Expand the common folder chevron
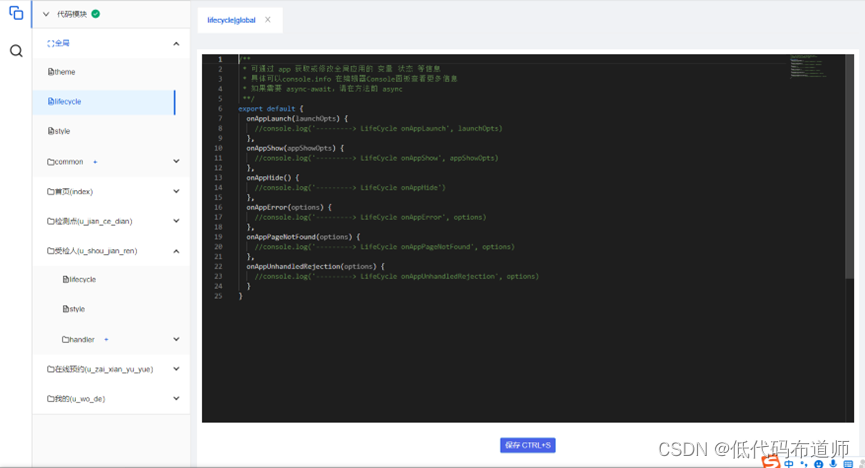This screenshot has width=865, height=468. [176, 161]
